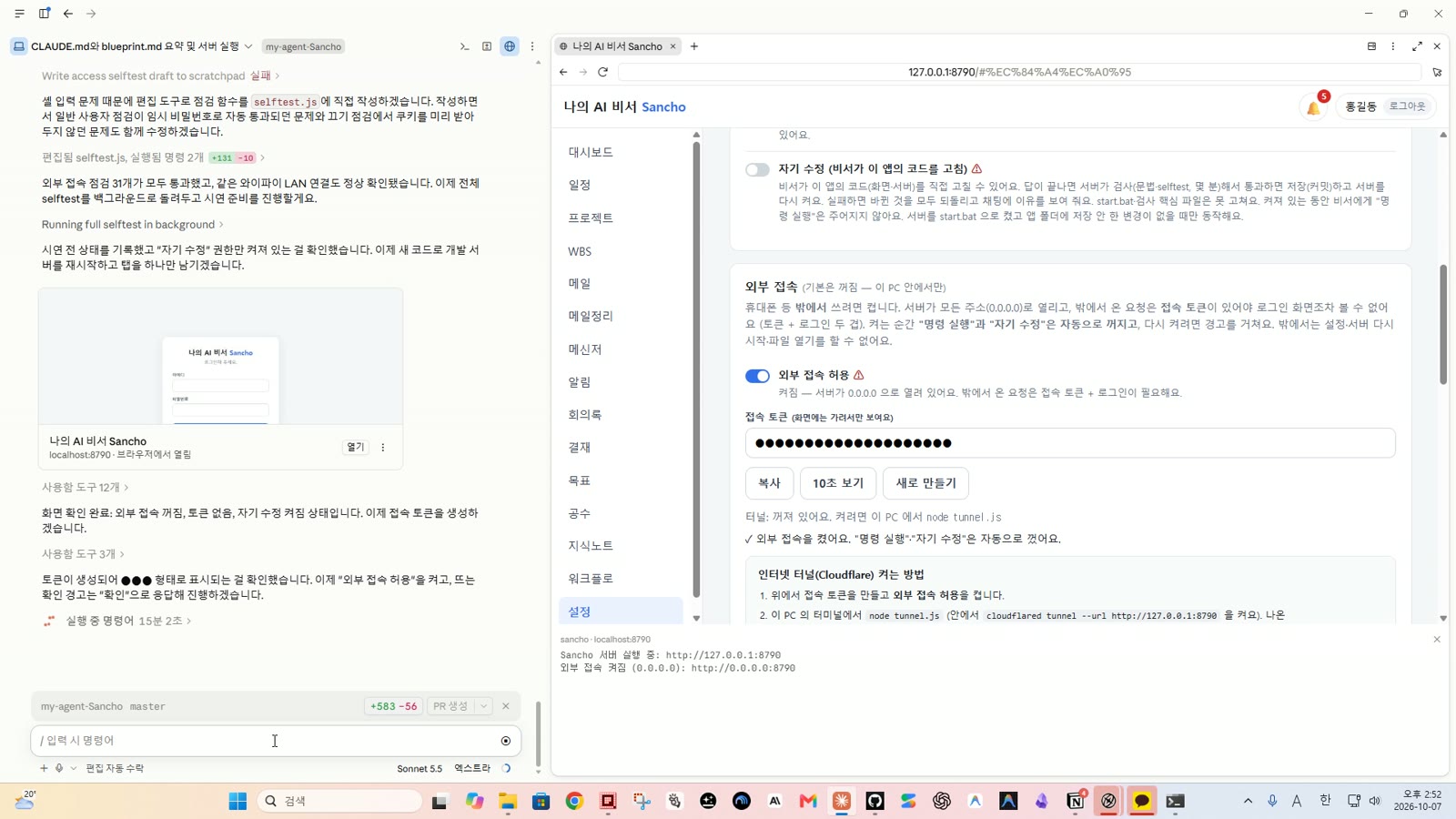Click the '10초 보기' token reveal button
The width and height of the screenshot is (1456, 819).
pos(838,483)
